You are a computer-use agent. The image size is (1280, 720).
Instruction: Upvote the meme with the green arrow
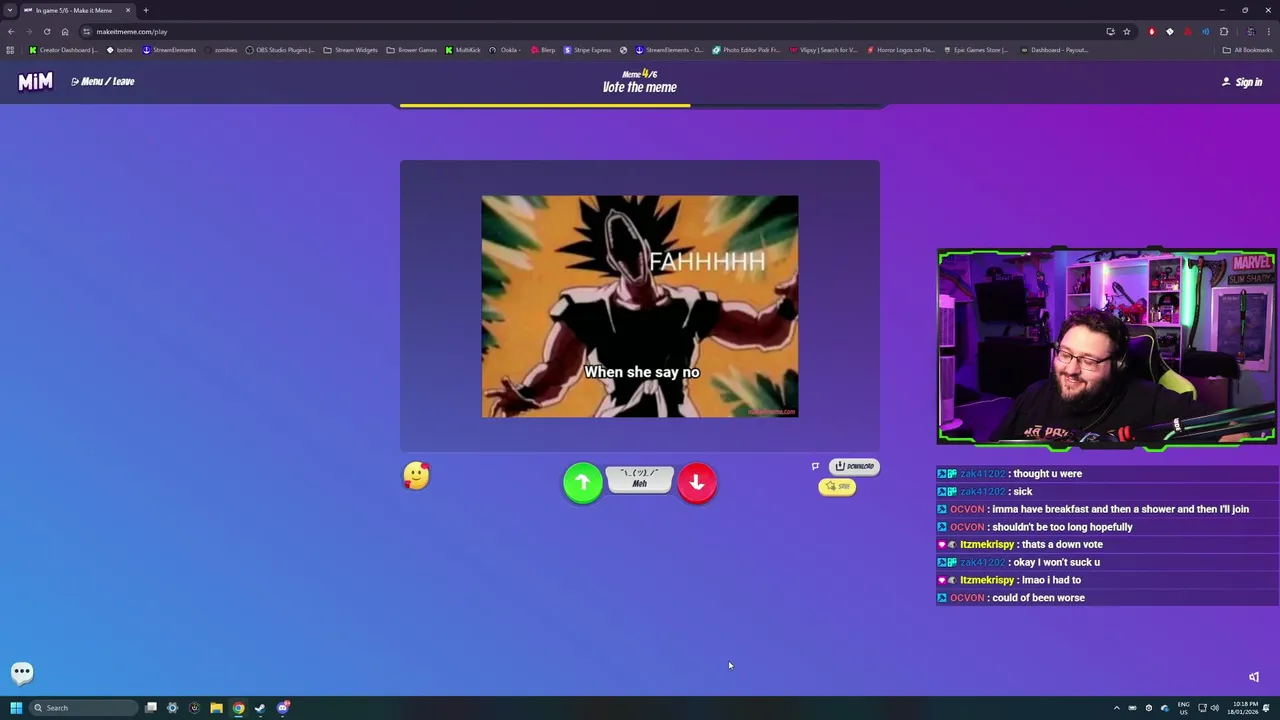pos(583,483)
